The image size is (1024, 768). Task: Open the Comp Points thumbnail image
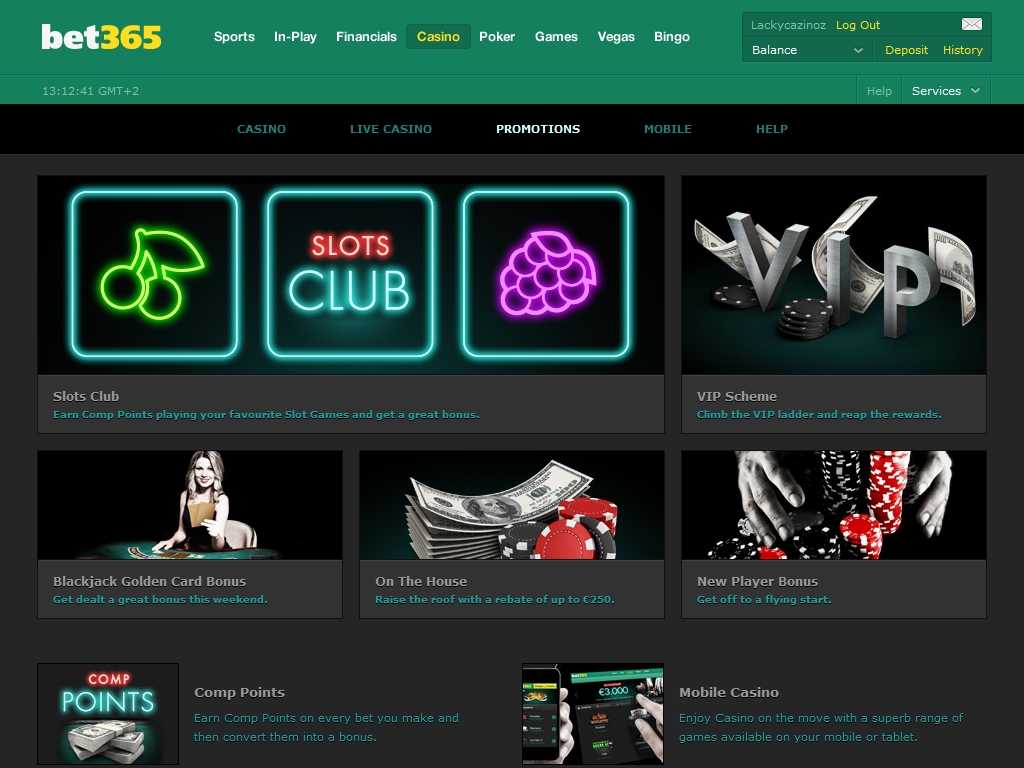(108, 714)
